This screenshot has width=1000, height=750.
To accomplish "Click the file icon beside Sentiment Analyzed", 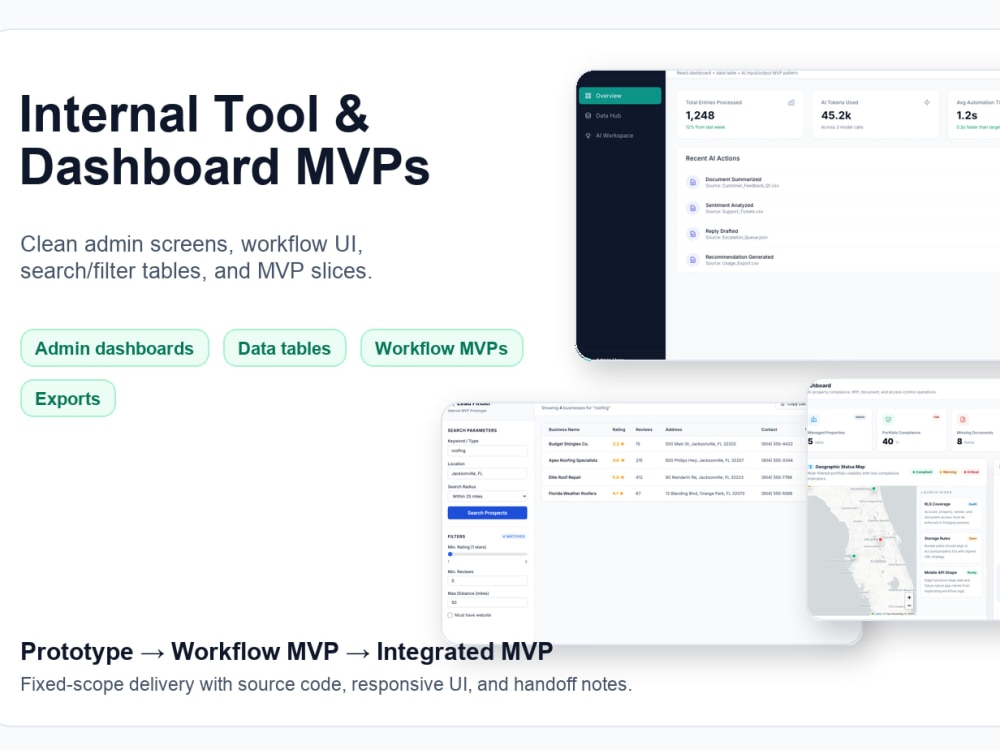I will coord(693,208).
